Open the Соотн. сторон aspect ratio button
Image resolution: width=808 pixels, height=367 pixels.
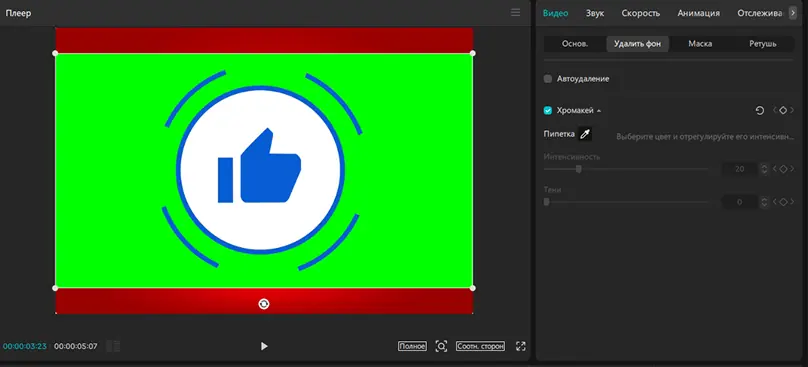coord(480,346)
